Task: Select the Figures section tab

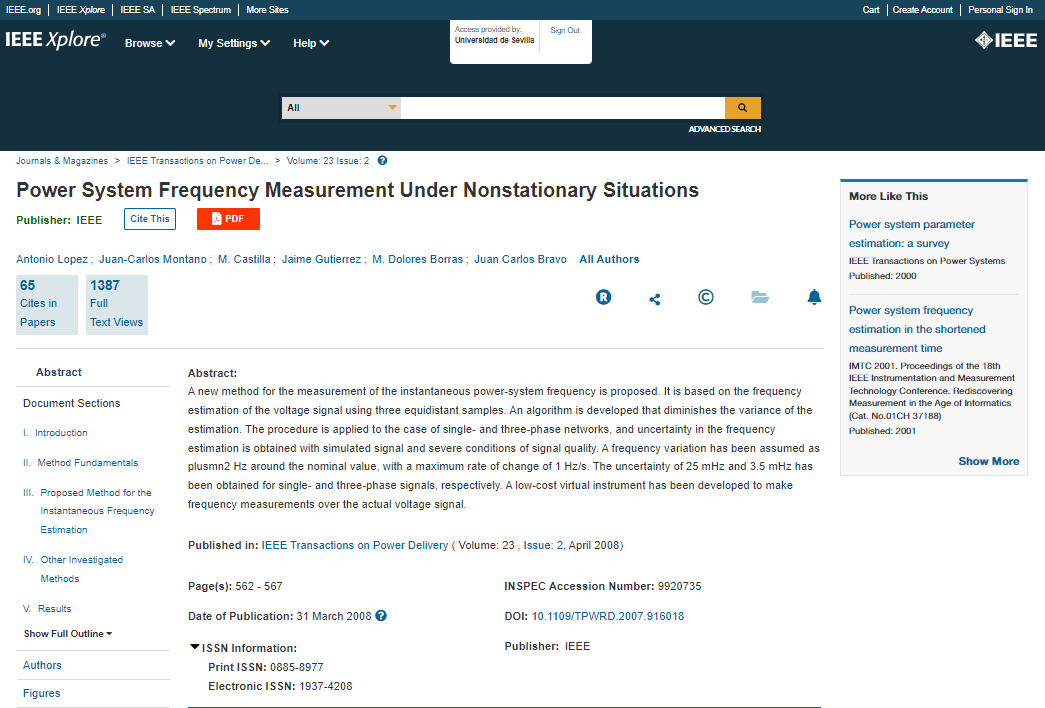Action: (x=42, y=693)
